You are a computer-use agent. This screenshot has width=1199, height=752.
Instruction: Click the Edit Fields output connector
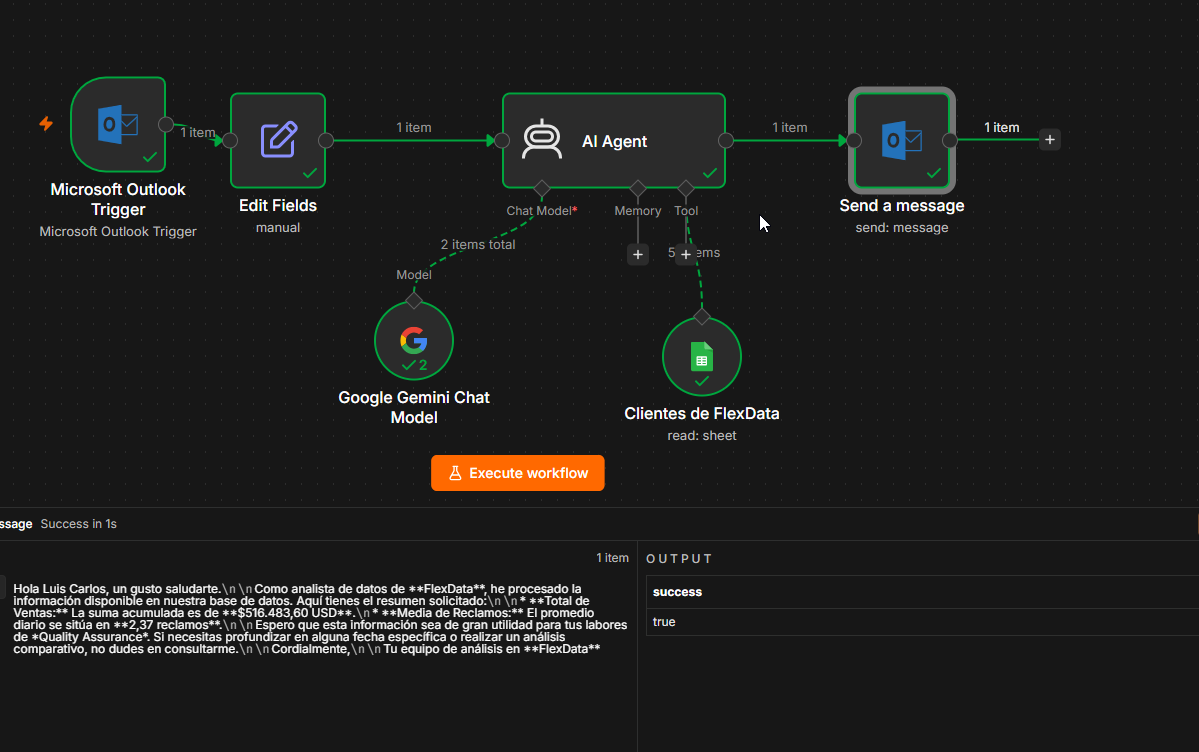point(326,141)
